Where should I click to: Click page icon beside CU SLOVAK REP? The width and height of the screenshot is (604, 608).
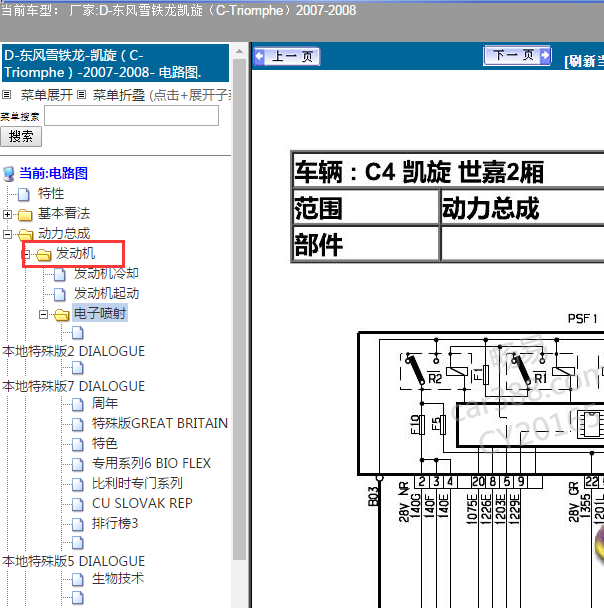78,504
